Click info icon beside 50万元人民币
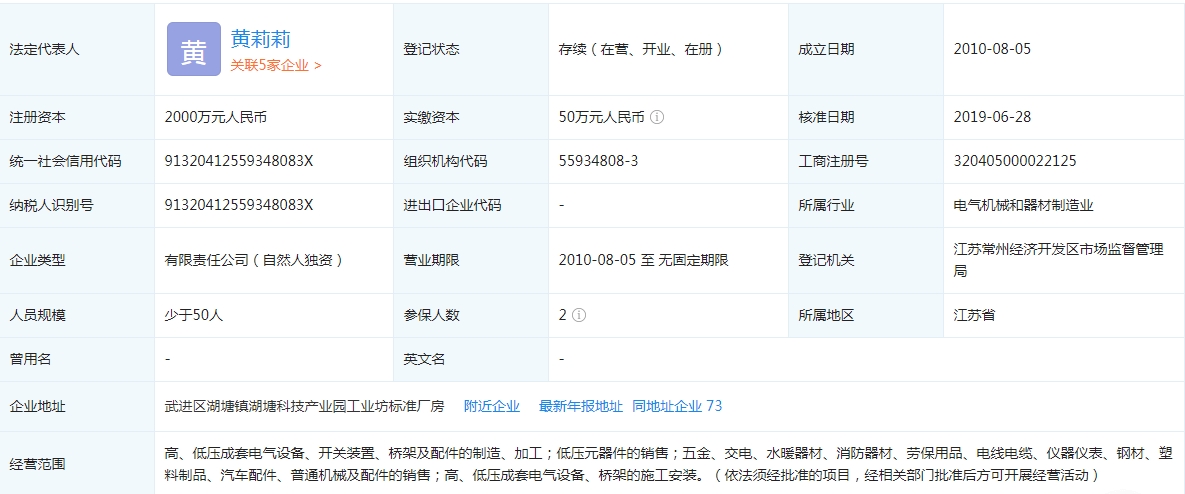The height and width of the screenshot is (494, 1185). [x=657, y=117]
